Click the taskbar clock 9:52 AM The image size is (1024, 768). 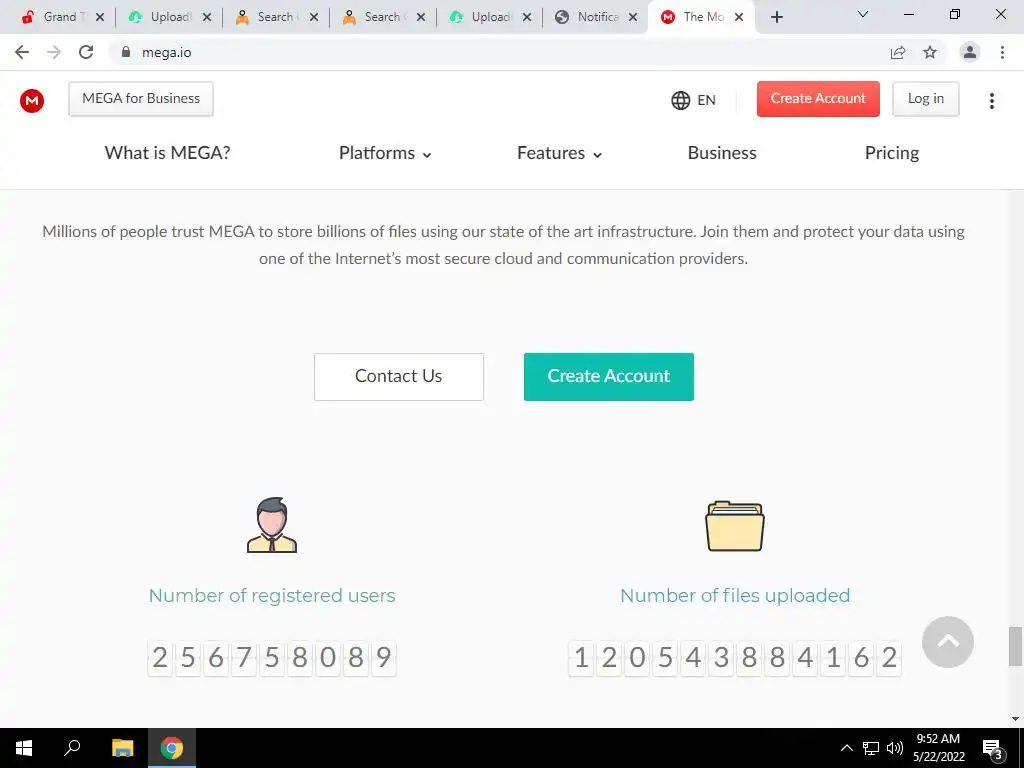point(938,739)
